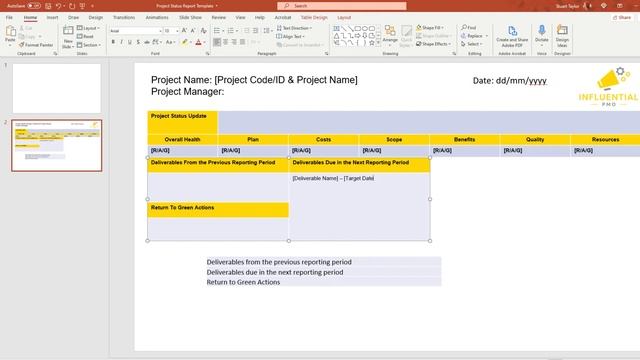
Task: Switch to the Draw tab
Action: (x=73, y=18)
